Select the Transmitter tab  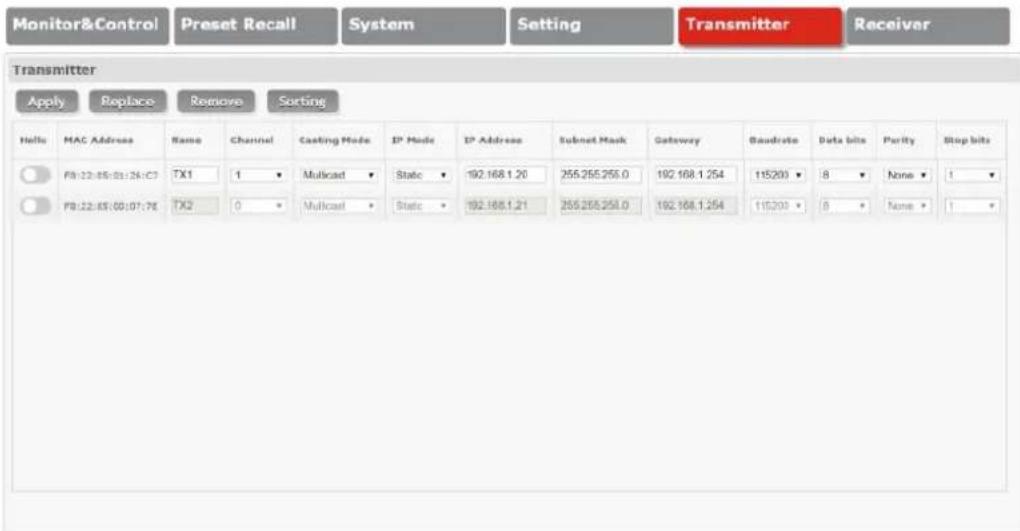point(760,25)
